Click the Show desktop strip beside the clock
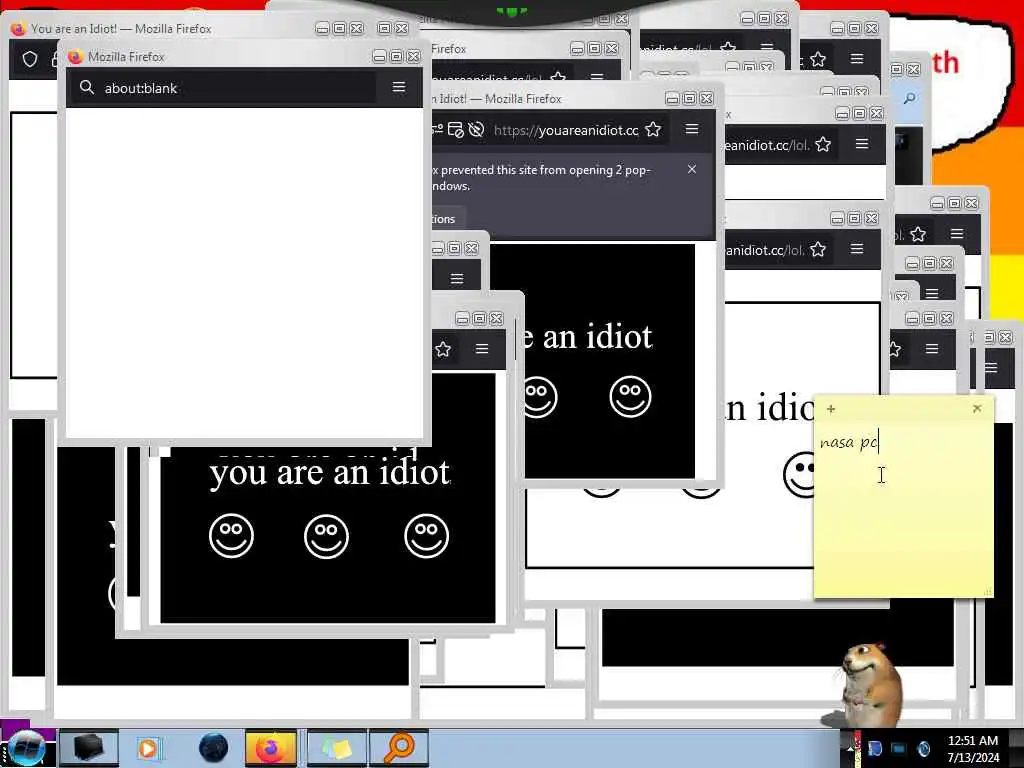This screenshot has height=768, width=1024. tap(1017, 748)
